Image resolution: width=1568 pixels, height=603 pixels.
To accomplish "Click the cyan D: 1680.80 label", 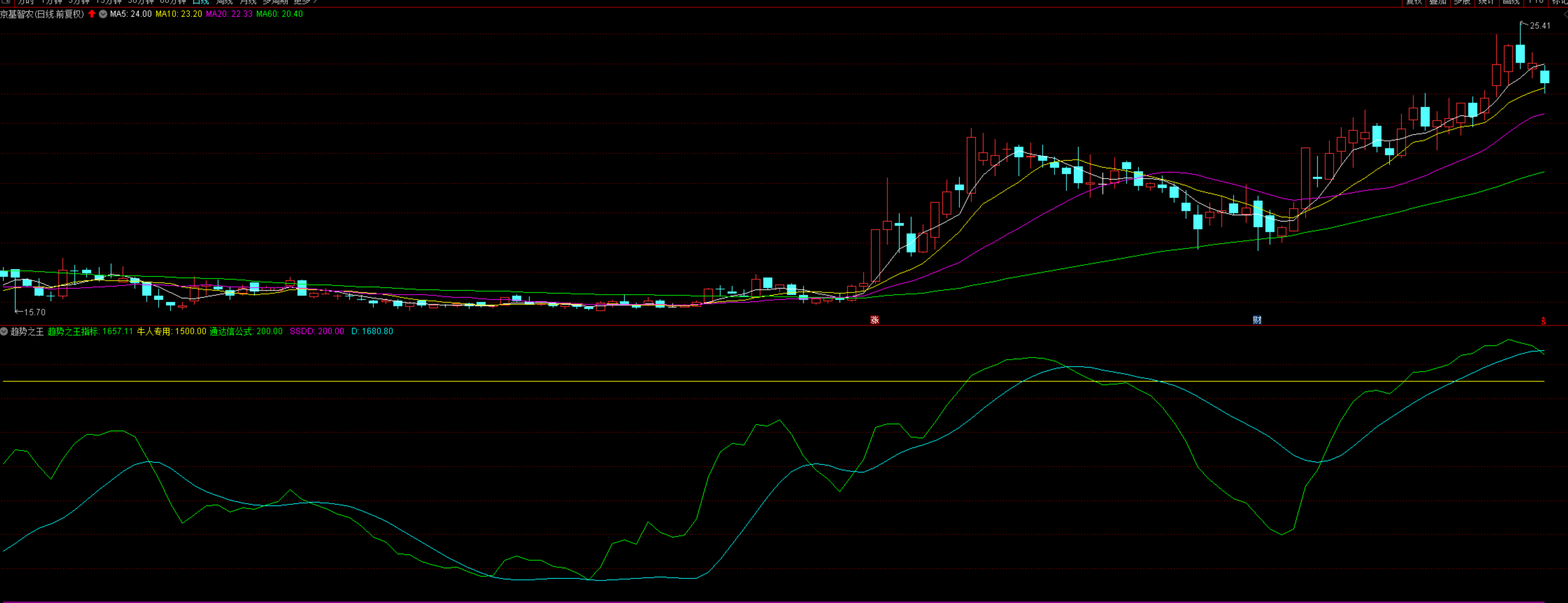I will click(372, 332).
